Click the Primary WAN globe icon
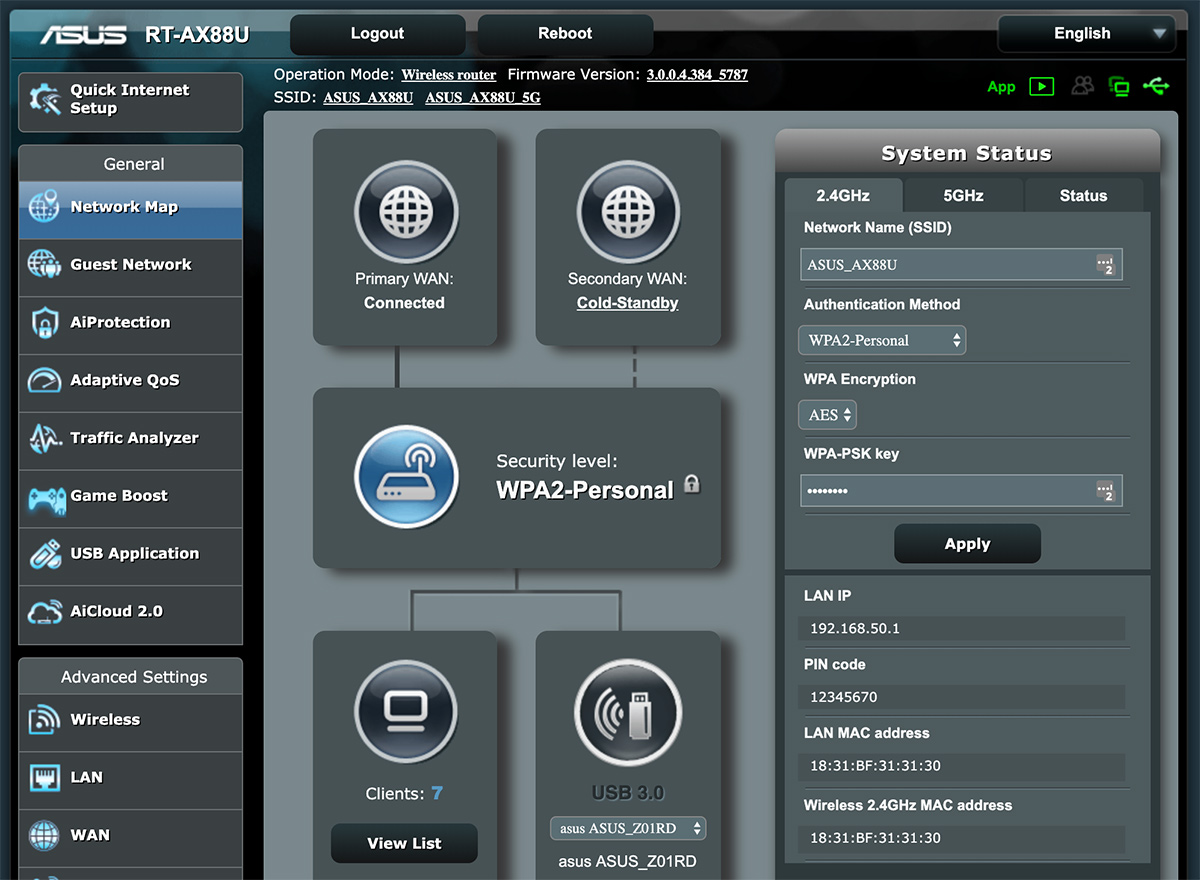 (405, 212)
